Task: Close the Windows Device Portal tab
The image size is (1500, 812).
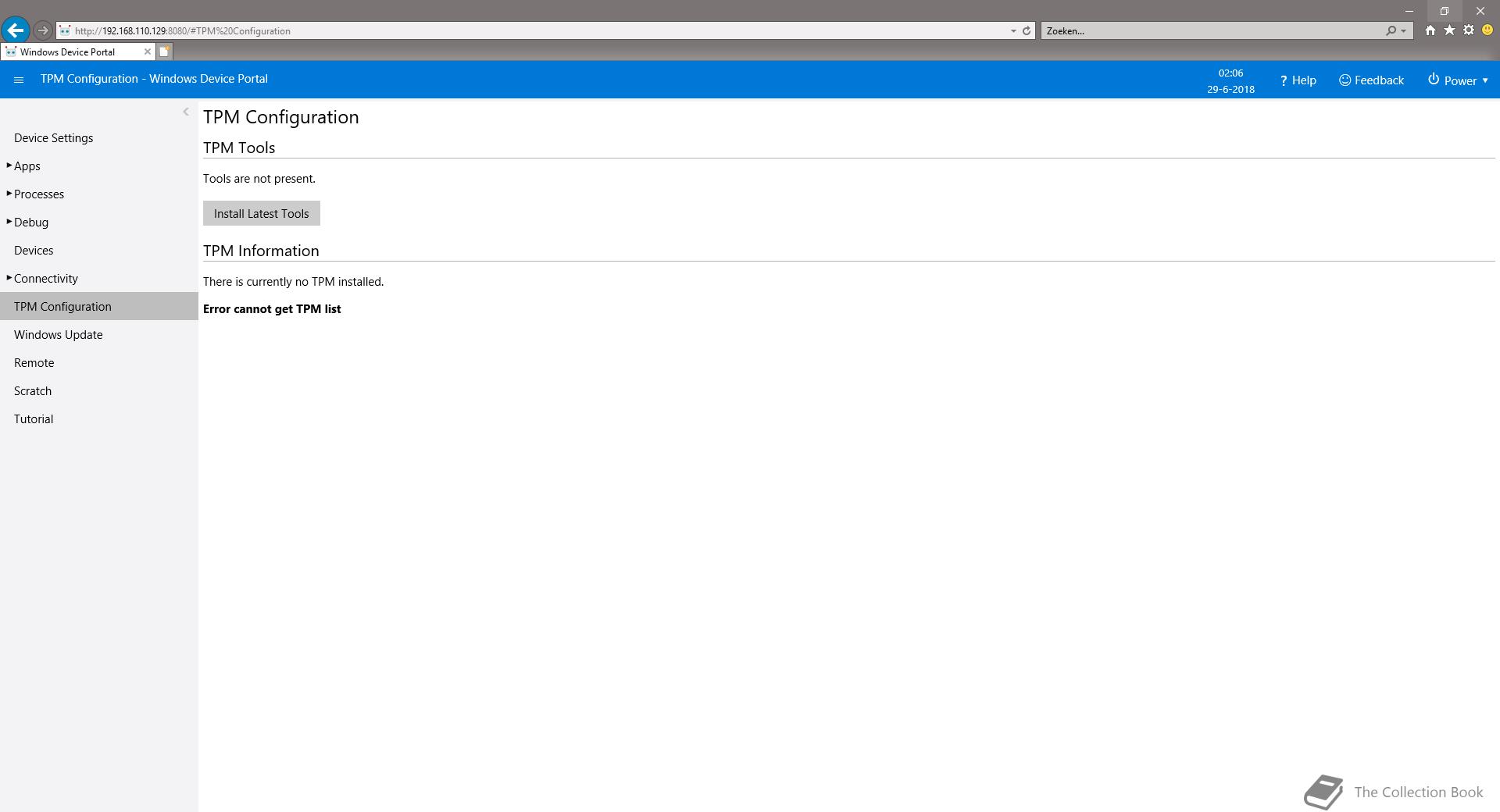Action: point(147,52)
